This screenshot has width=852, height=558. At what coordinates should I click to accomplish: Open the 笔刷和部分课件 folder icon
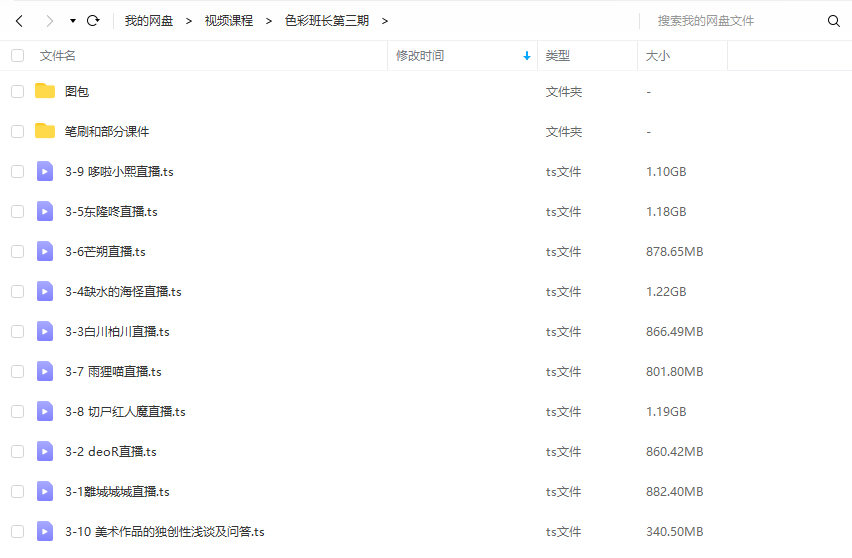(45, 131)
